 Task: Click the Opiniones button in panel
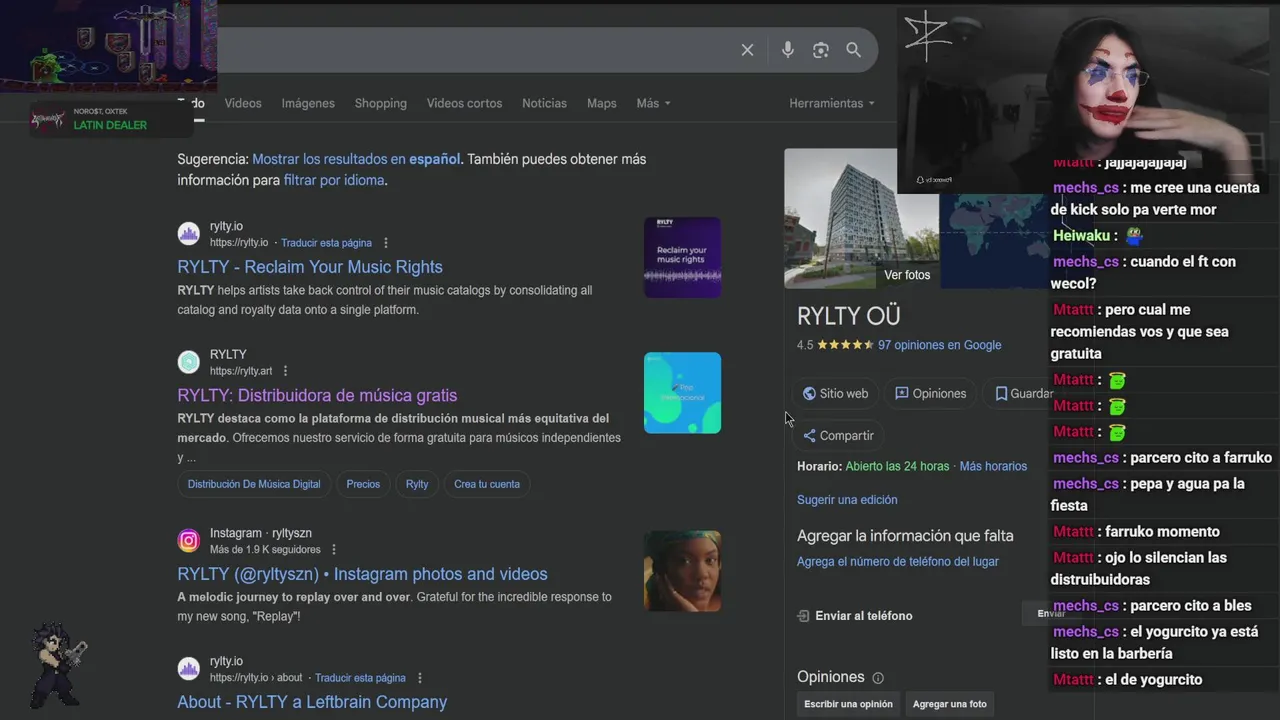pos(930,394)
